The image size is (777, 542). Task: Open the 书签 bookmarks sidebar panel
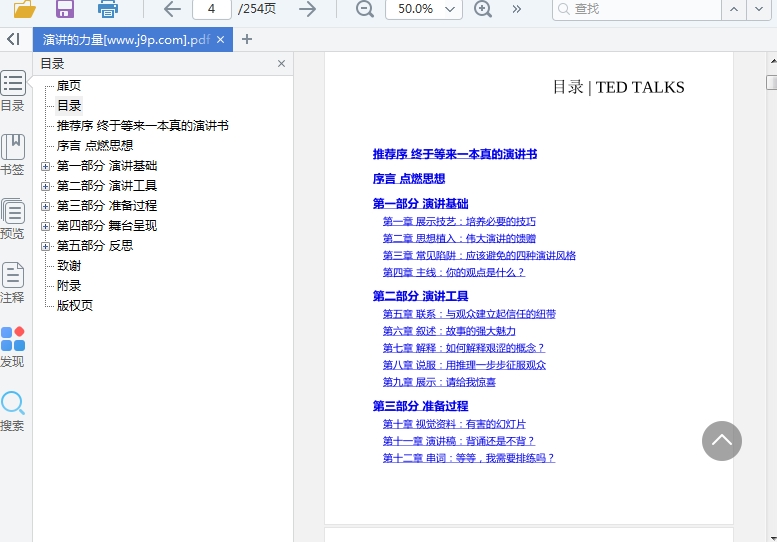click(12, 155)
